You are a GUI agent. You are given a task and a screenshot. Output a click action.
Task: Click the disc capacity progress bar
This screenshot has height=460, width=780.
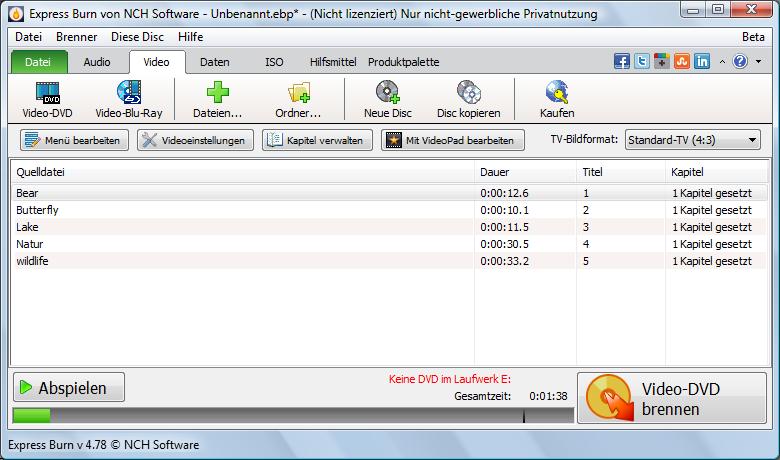coord(293,416)
